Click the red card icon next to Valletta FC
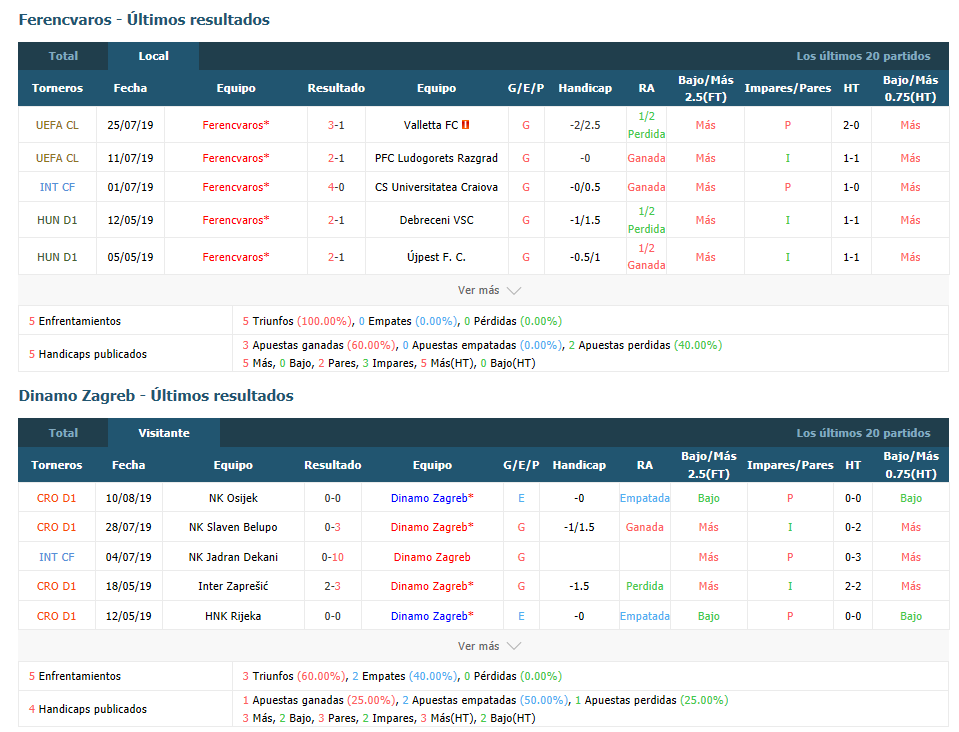 click(x=465, y=125)
